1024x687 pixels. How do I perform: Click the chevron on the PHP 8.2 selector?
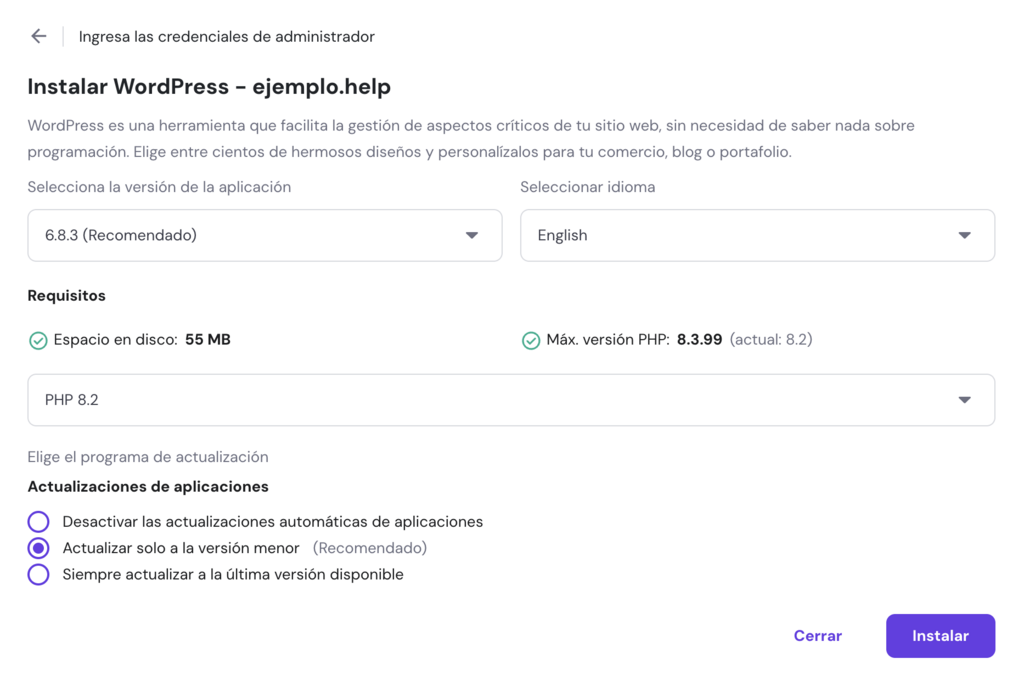point(963,398)
